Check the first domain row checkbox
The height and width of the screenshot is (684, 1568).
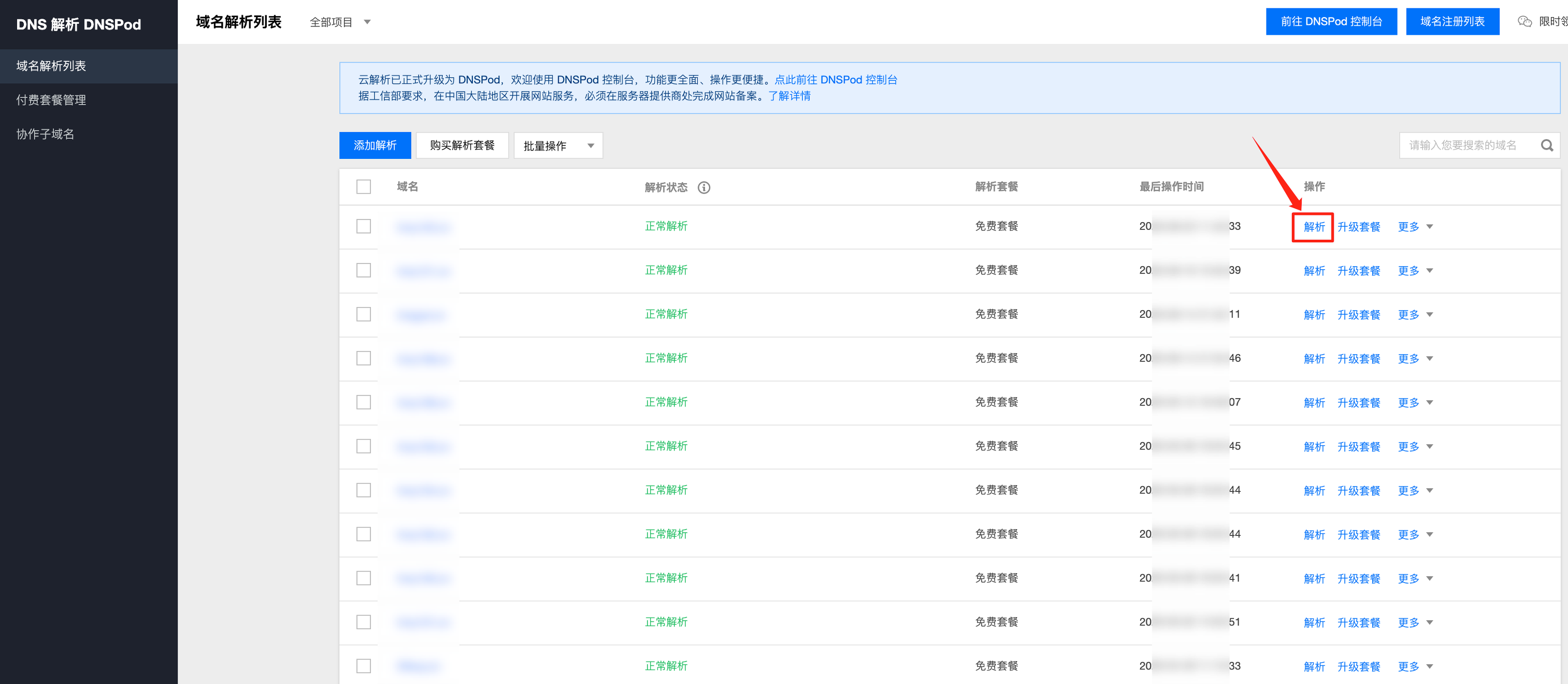click(364, 226)
